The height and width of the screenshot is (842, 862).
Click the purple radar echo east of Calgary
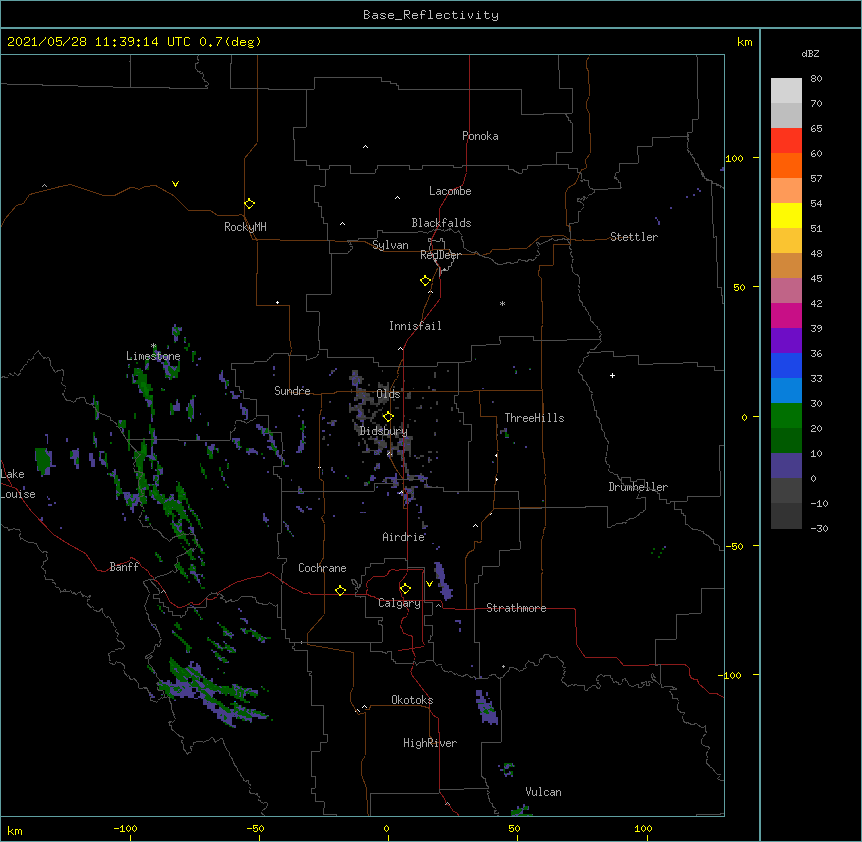point(443,581)
